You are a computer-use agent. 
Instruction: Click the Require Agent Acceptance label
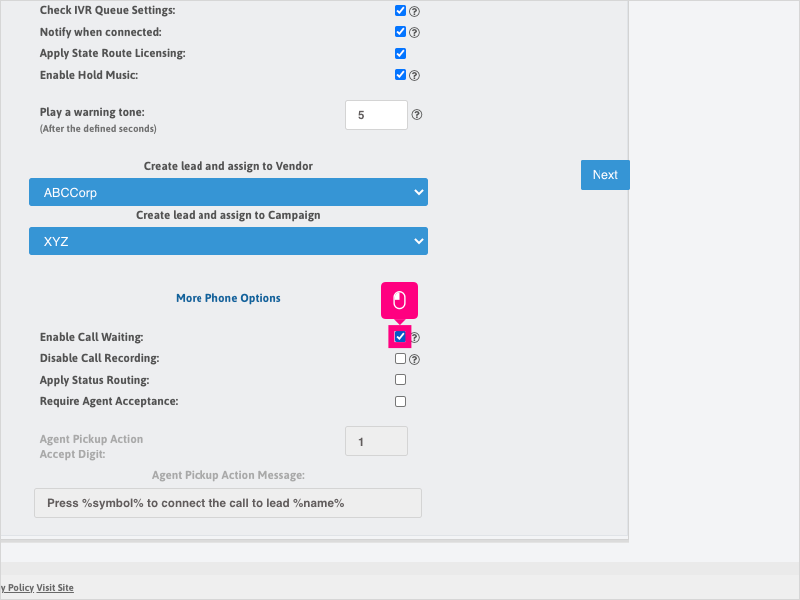click(109, 402)
